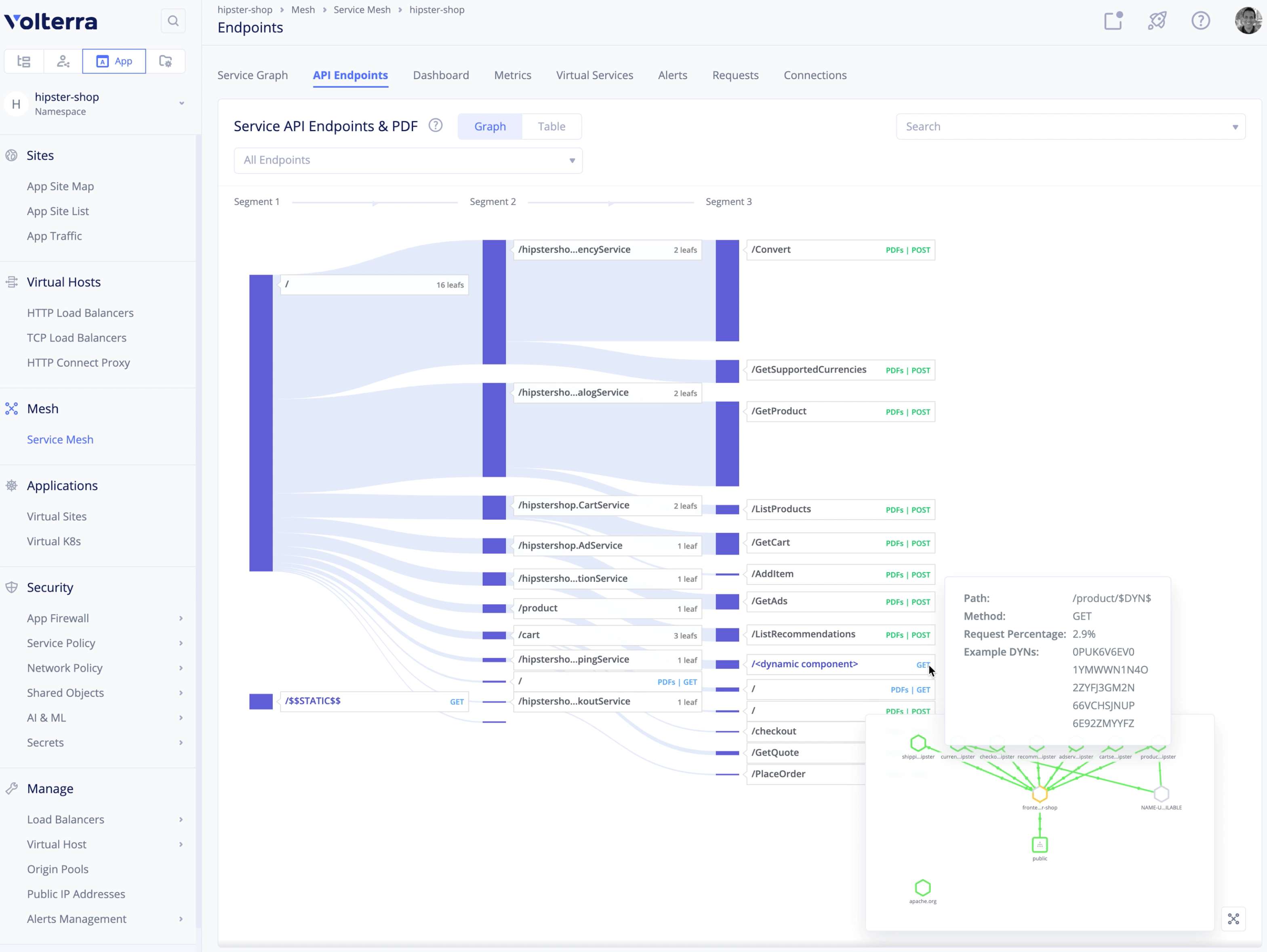Open App Site Map link
Image resolution: width=1267 pixels, height=952 pixels.
coord(60,186)
